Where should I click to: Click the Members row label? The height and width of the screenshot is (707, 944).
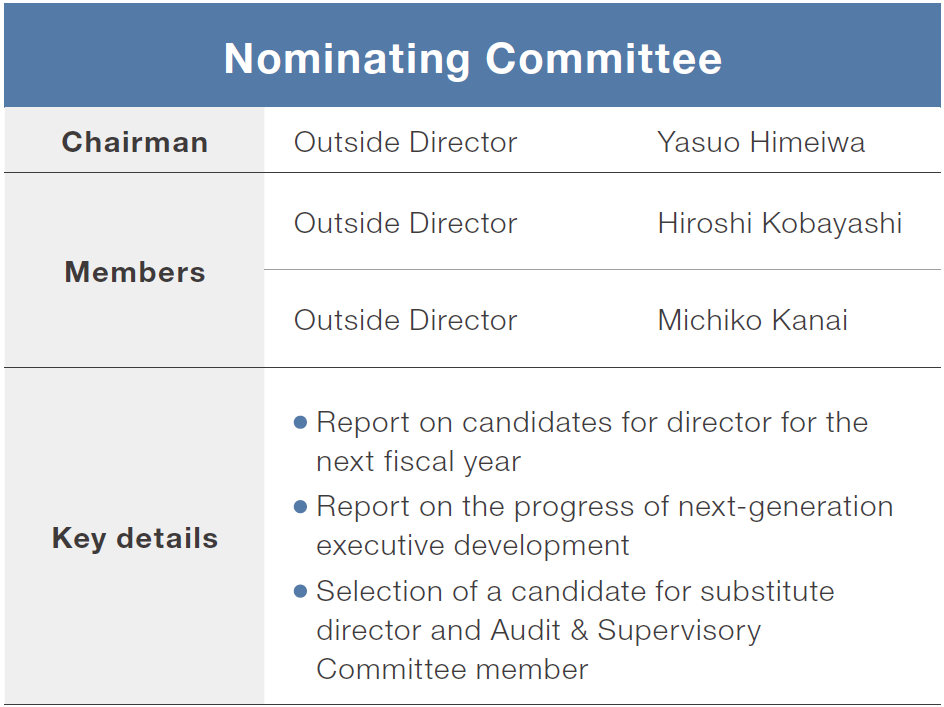point(135,272)
